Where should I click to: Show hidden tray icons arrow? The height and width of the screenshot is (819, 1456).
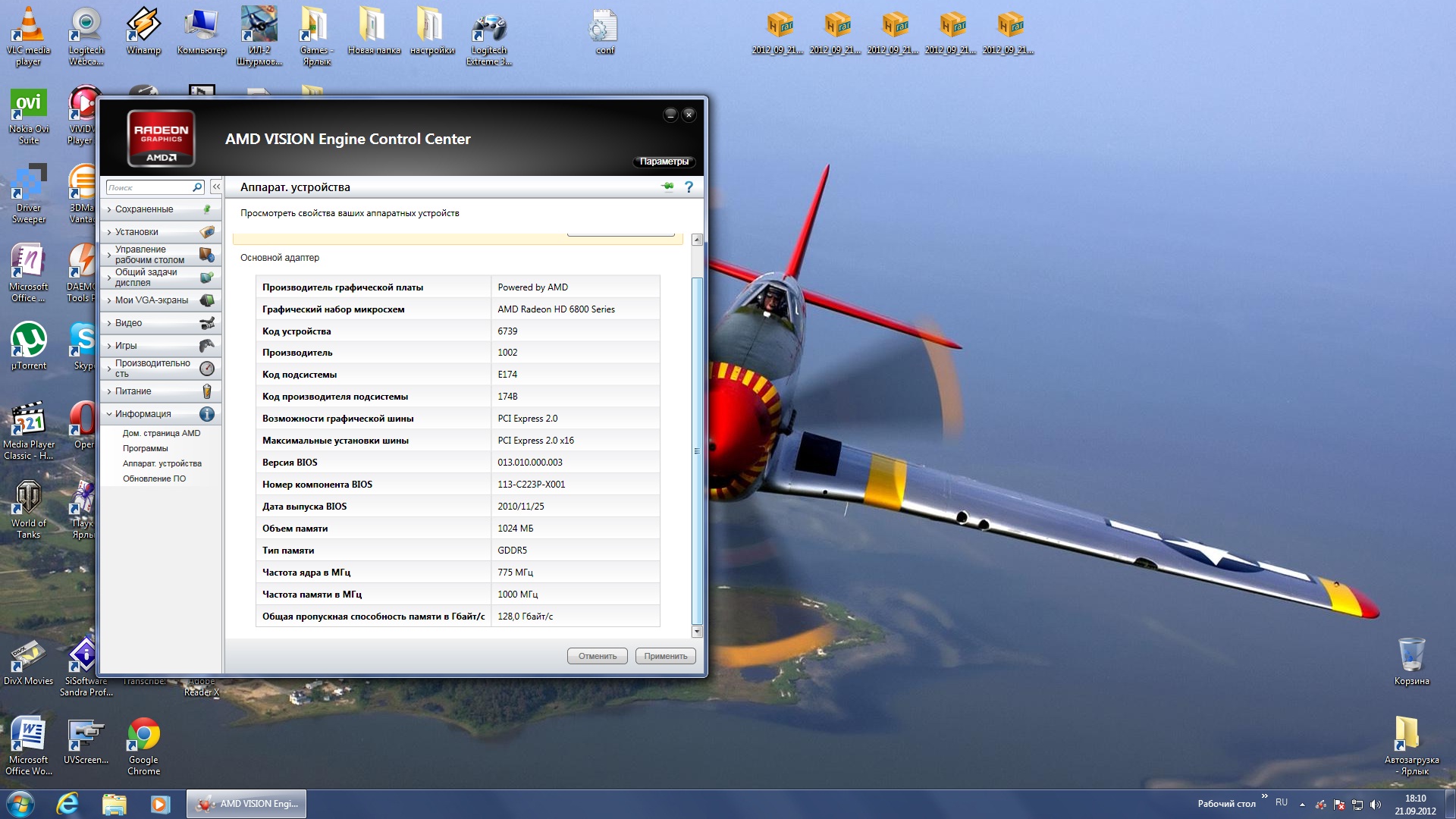point(1302,805)
